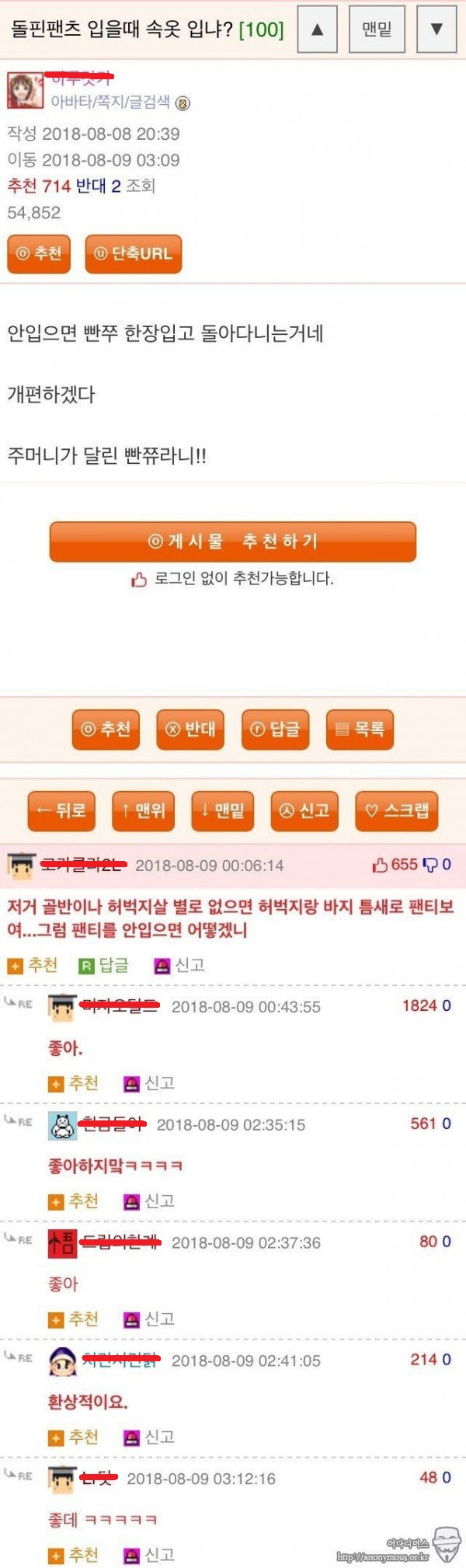
Task: Click the wide 게시물 추천하기 button
Action: pos(233,542)
